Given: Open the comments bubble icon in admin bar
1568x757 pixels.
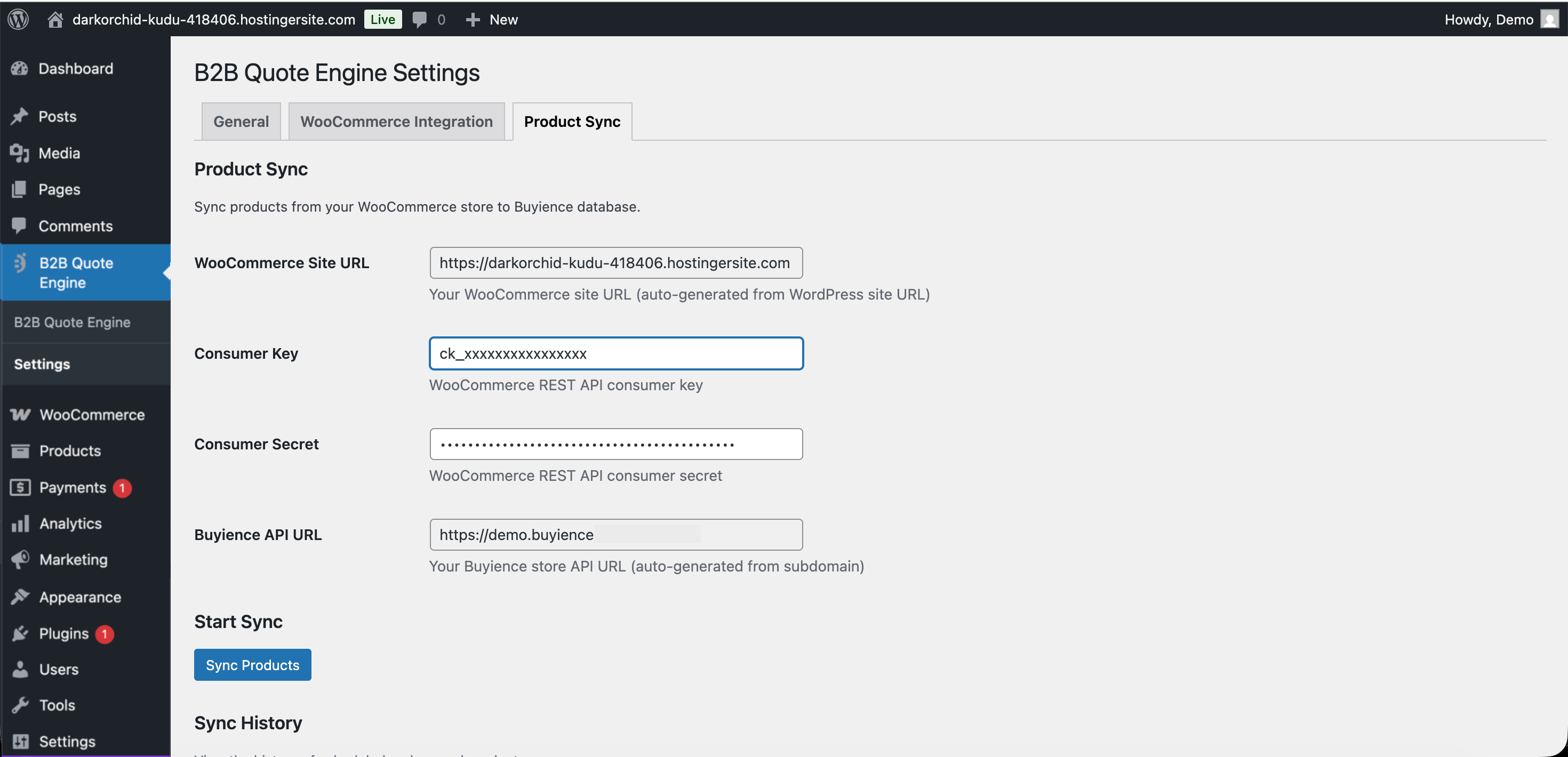Looking at the screenshot, I should [419, 20].
